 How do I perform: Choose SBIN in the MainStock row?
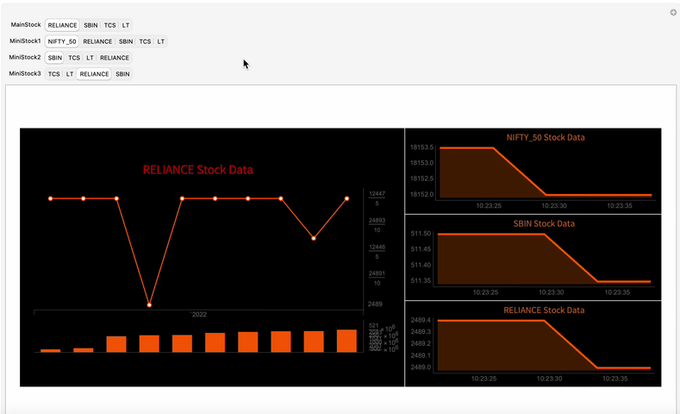click(91, 24)
